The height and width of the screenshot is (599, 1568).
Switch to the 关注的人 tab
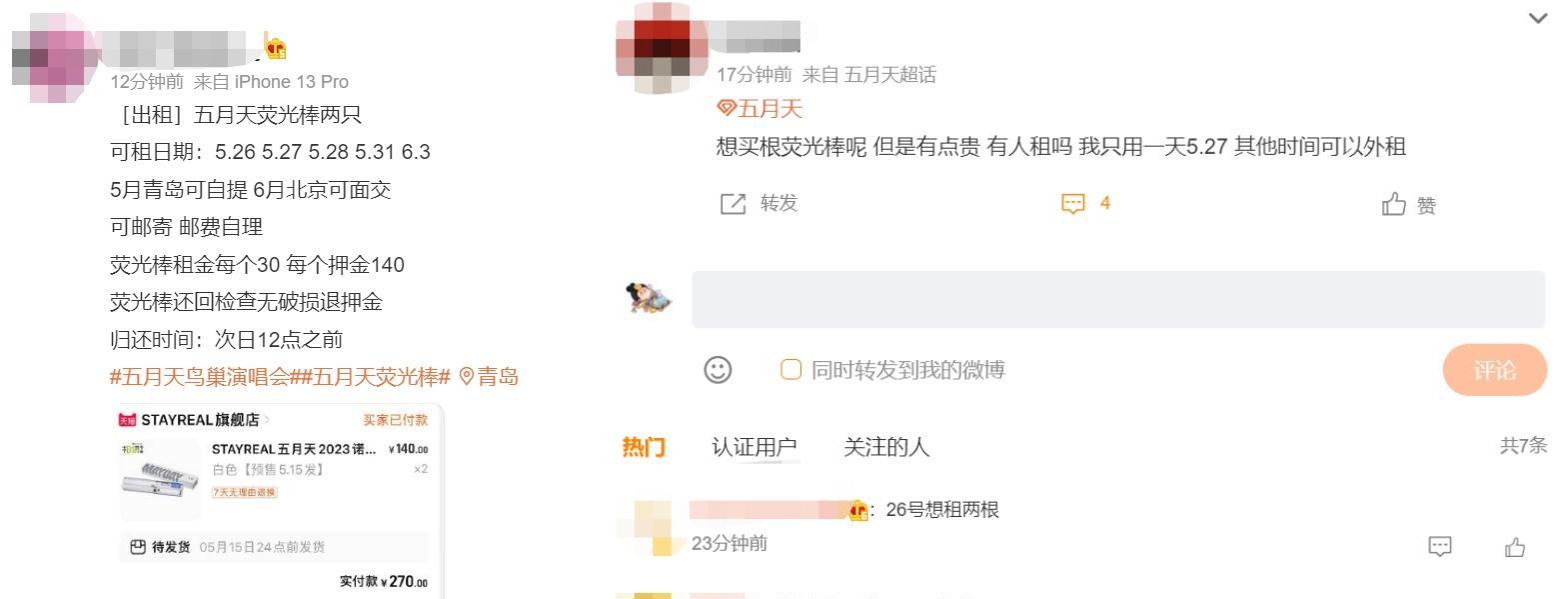pyautogui.click(x=886, y=447)
